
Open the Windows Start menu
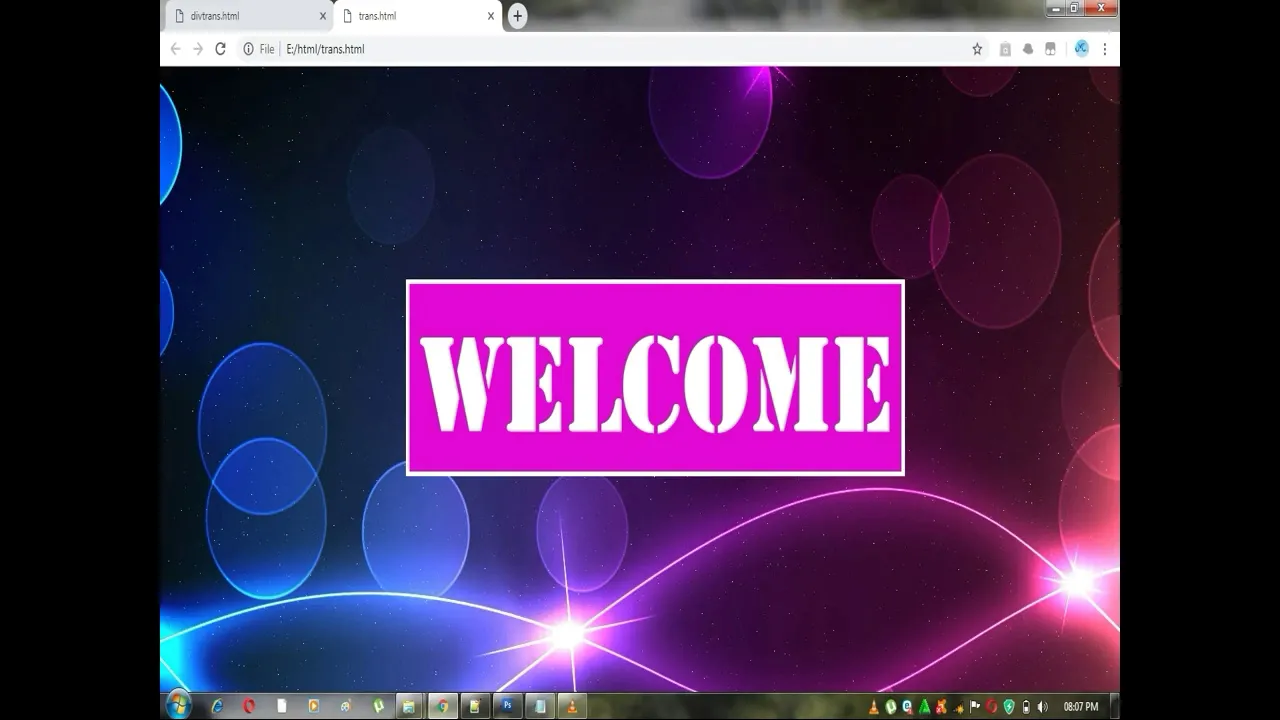tap(179, 705)
